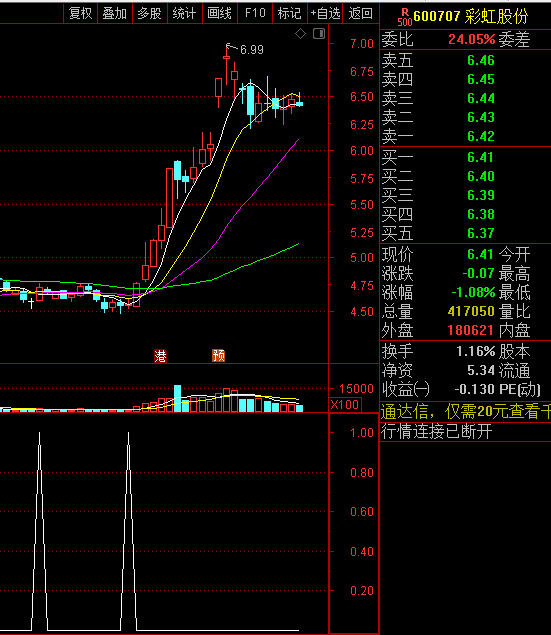Click the 买二 price 6.40

[481, 176]
